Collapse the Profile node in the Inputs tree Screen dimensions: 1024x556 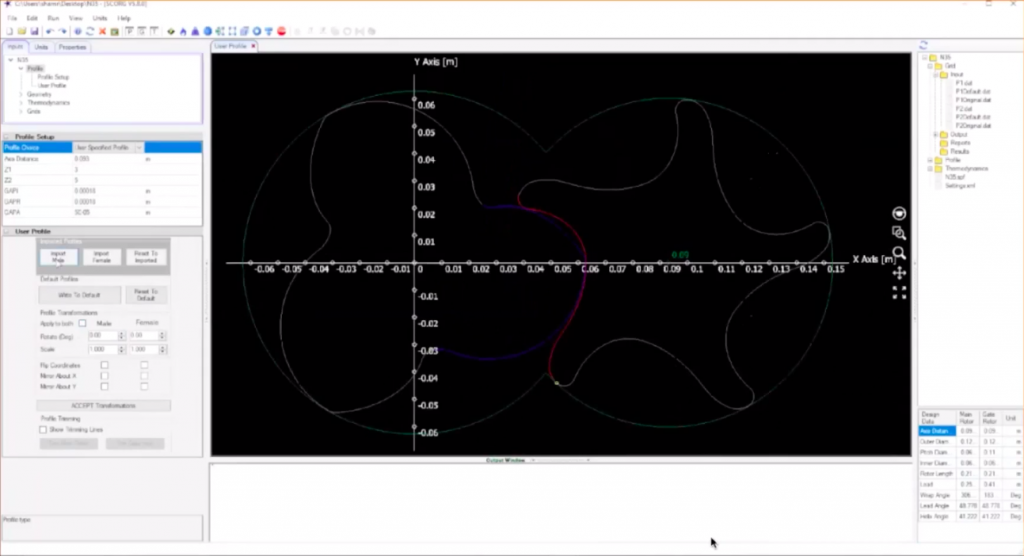coord(21,68)
